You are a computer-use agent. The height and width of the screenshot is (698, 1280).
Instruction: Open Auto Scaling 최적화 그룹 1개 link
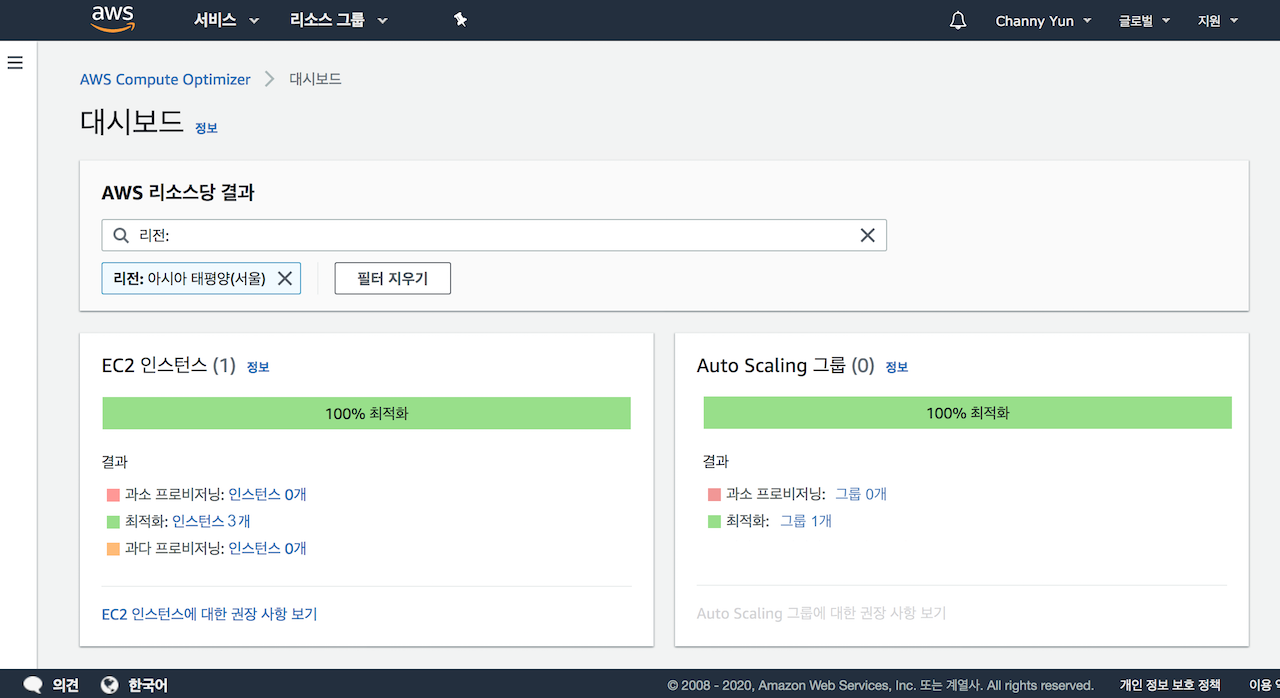click(806, 521)
